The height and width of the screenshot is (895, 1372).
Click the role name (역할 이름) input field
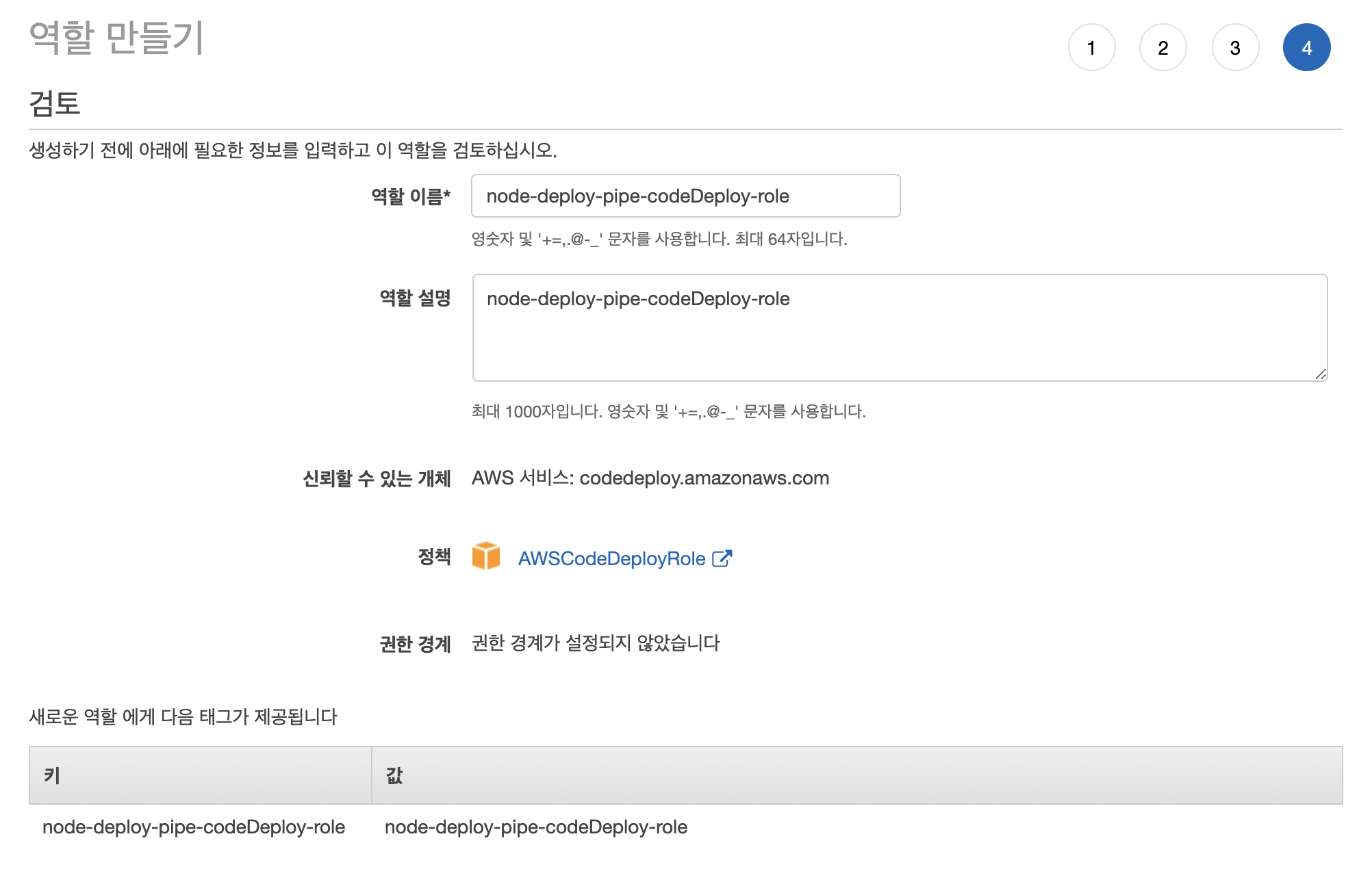[685, 196]
